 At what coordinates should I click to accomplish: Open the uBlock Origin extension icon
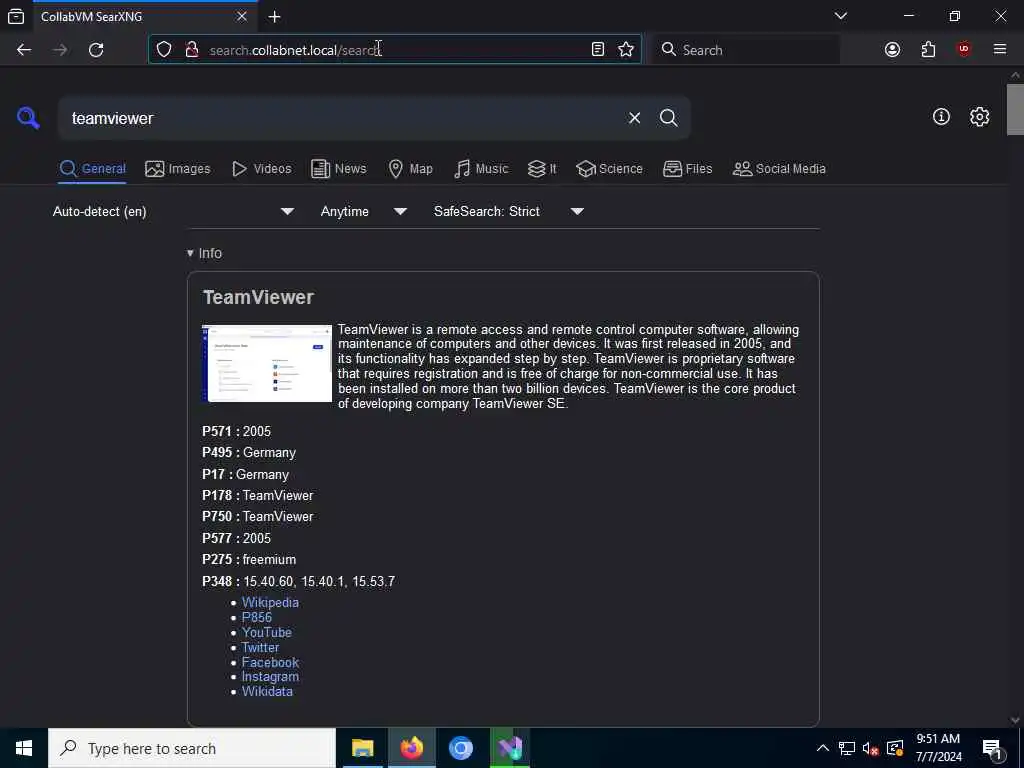964,50
